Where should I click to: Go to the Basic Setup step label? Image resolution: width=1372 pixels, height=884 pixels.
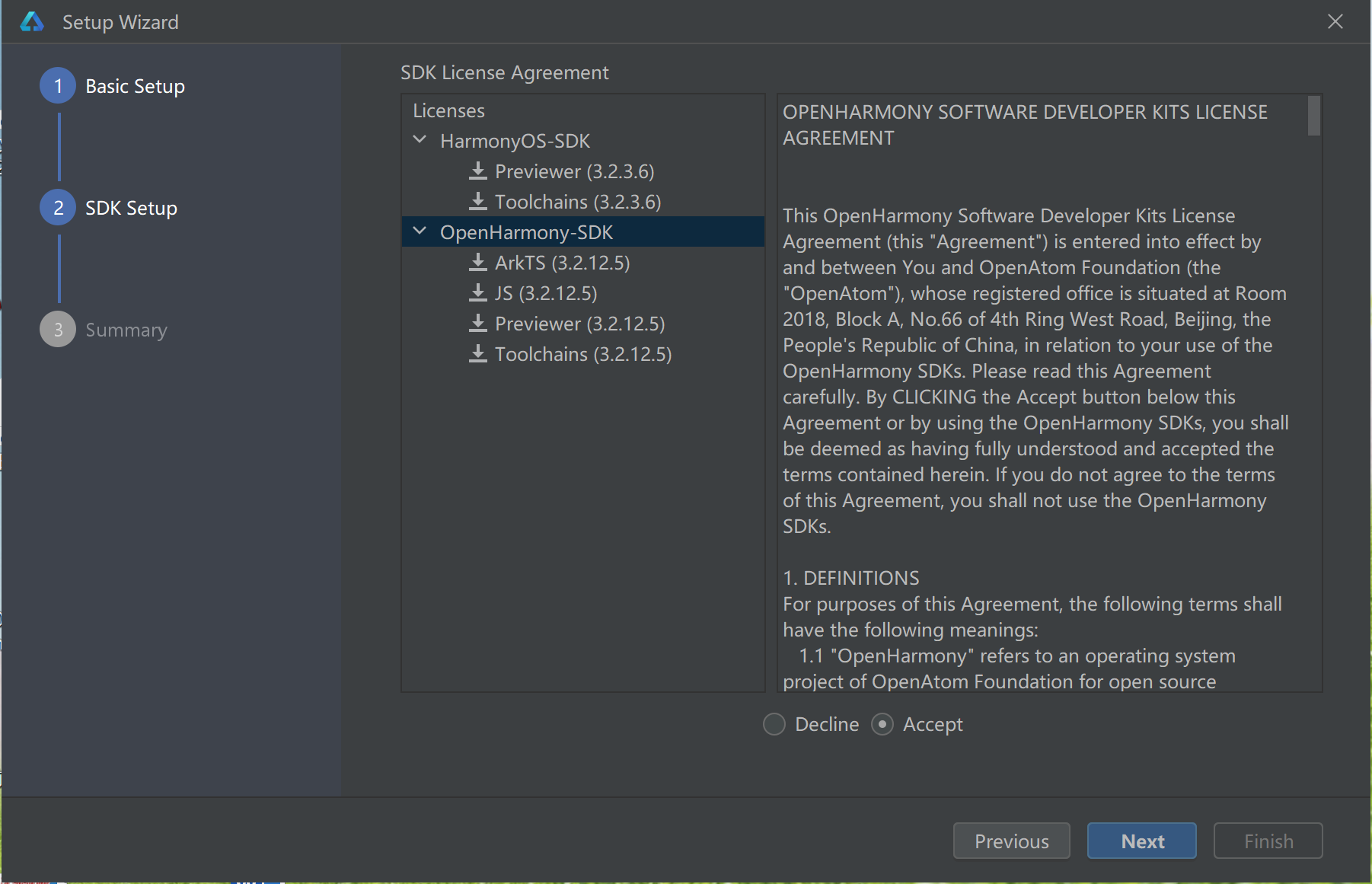tap(135, 87)
